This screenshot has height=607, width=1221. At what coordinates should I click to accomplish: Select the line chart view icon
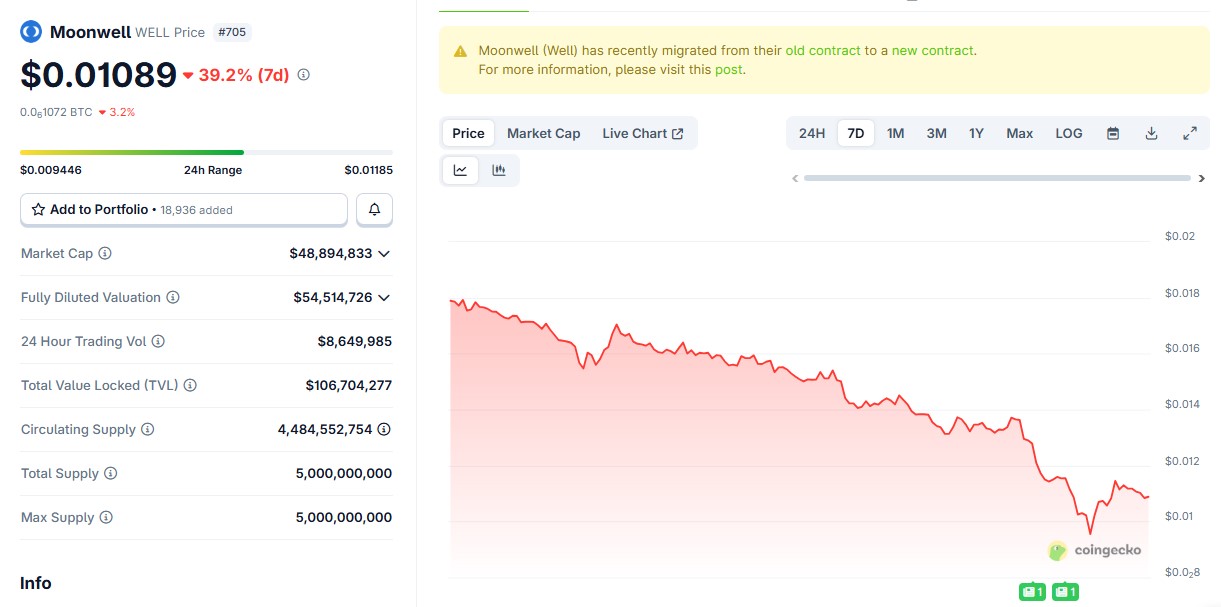tap(460, 170)
